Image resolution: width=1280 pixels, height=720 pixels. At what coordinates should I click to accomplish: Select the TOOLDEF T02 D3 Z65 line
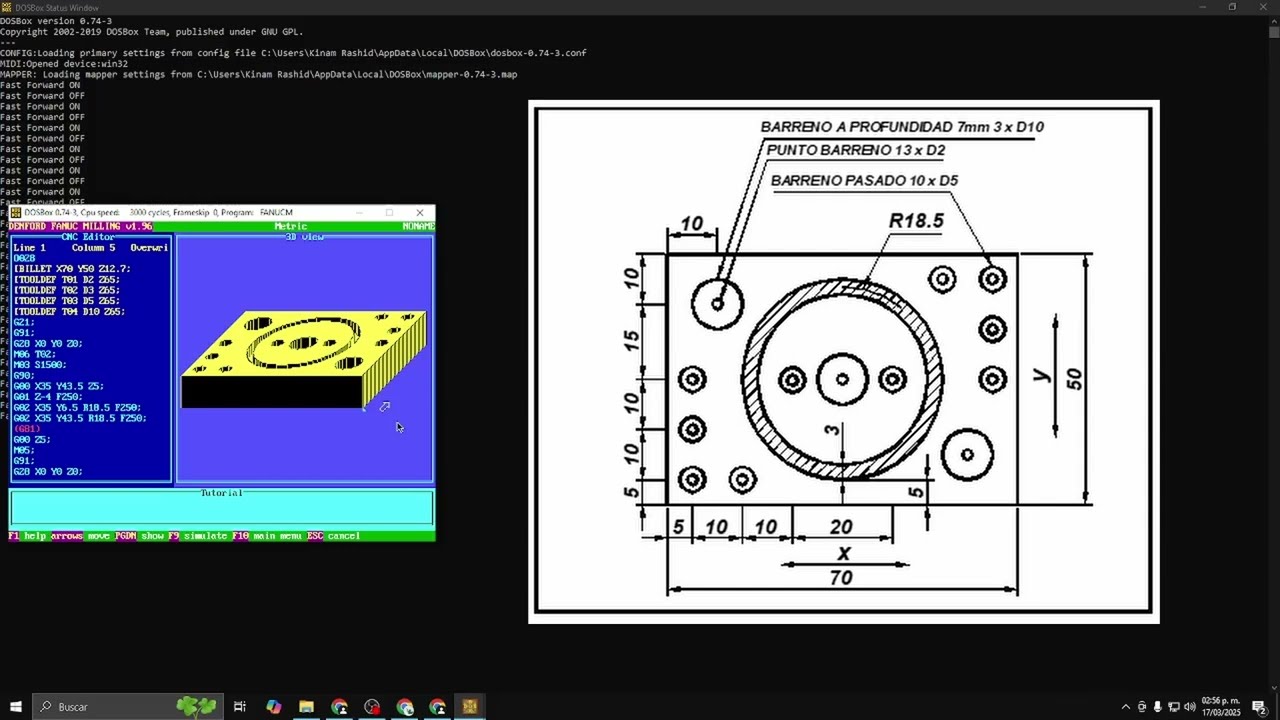click(x=67, y=290)
